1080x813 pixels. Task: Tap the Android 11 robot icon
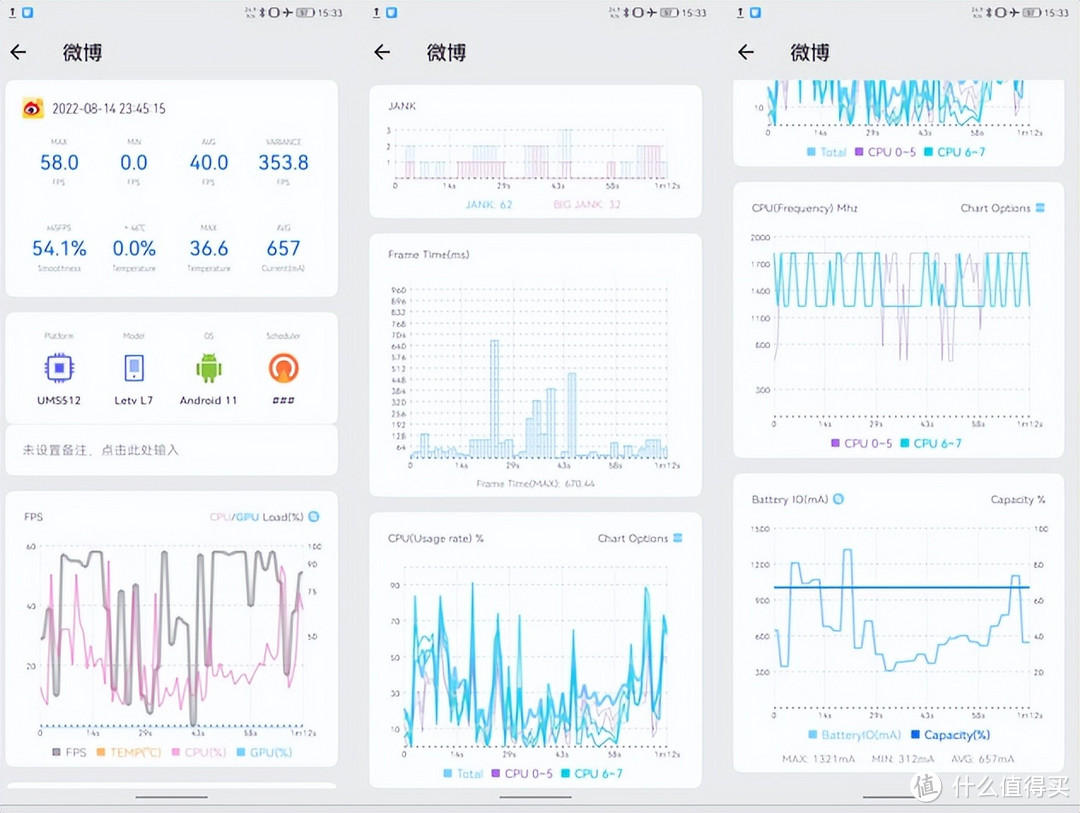(x=209, y=368)
